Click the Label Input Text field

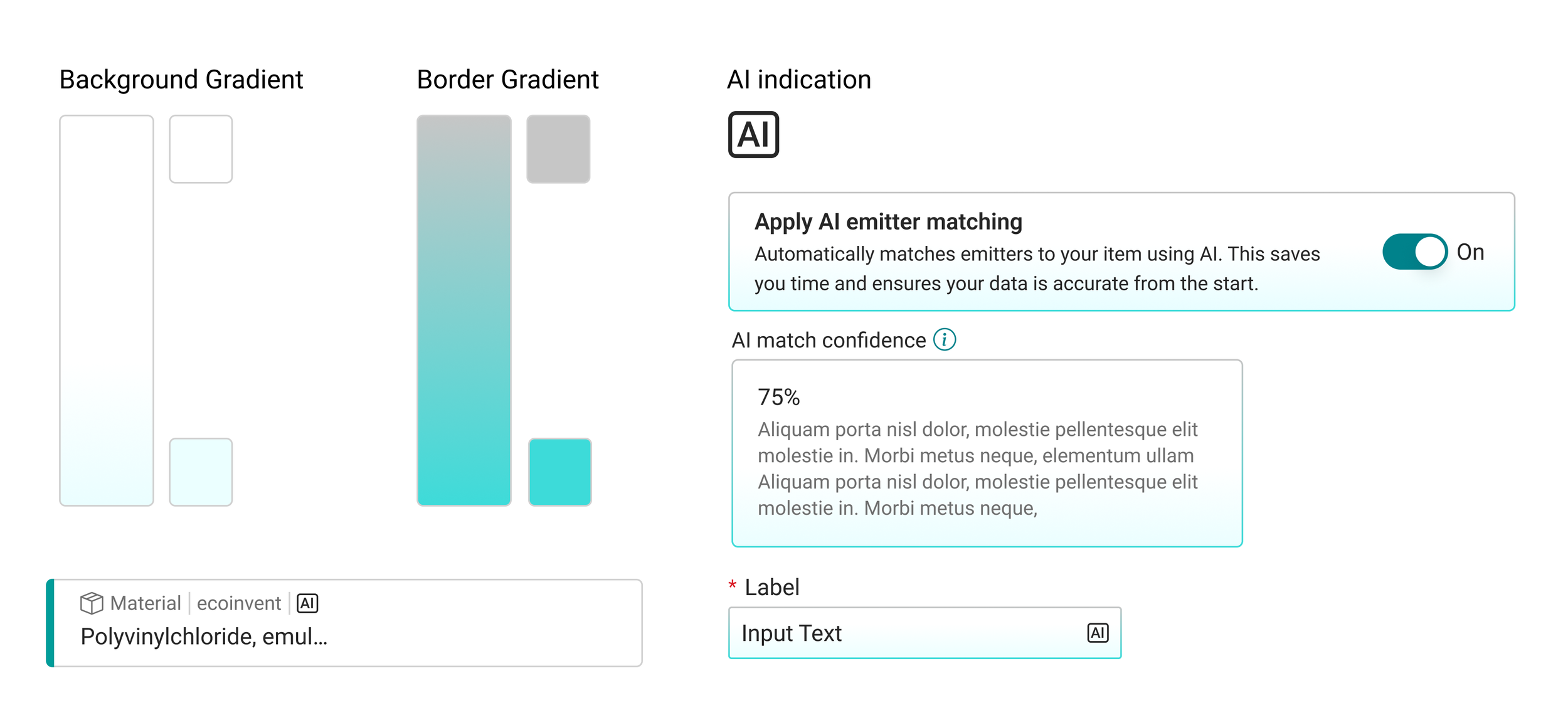pos(924,633)
